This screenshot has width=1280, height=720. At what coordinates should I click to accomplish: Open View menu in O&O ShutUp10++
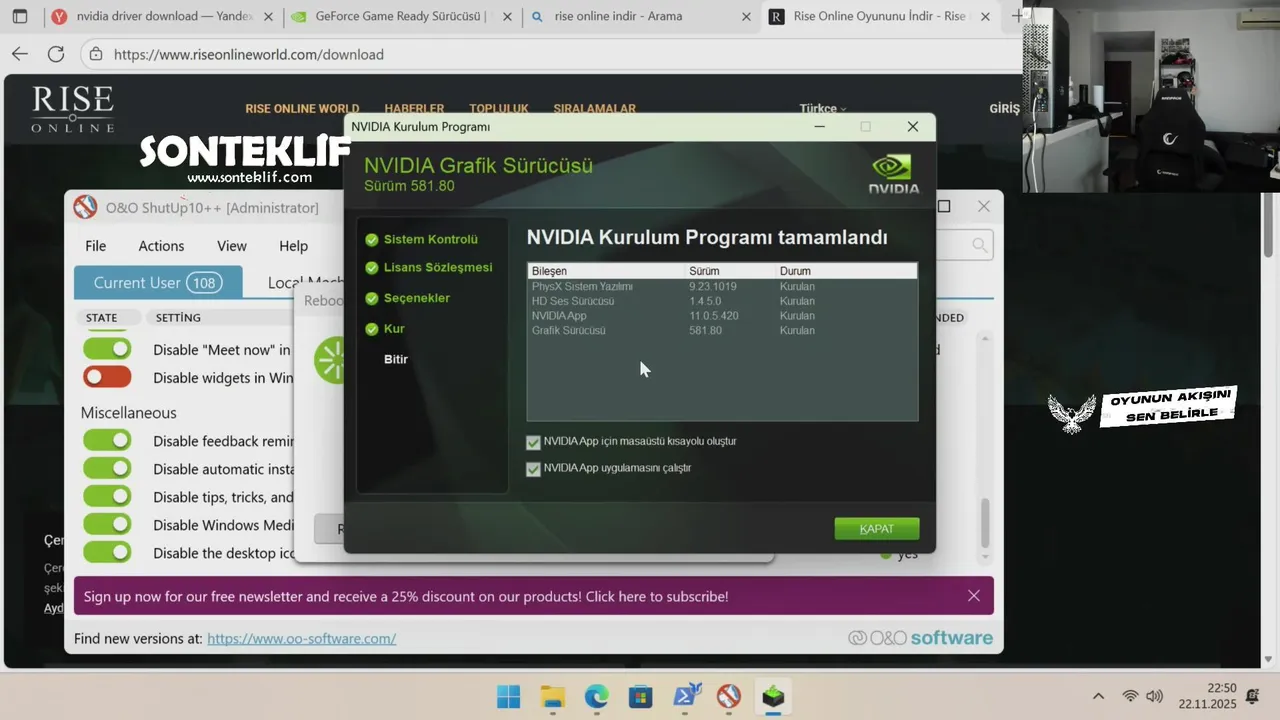(x=231, y=246)
